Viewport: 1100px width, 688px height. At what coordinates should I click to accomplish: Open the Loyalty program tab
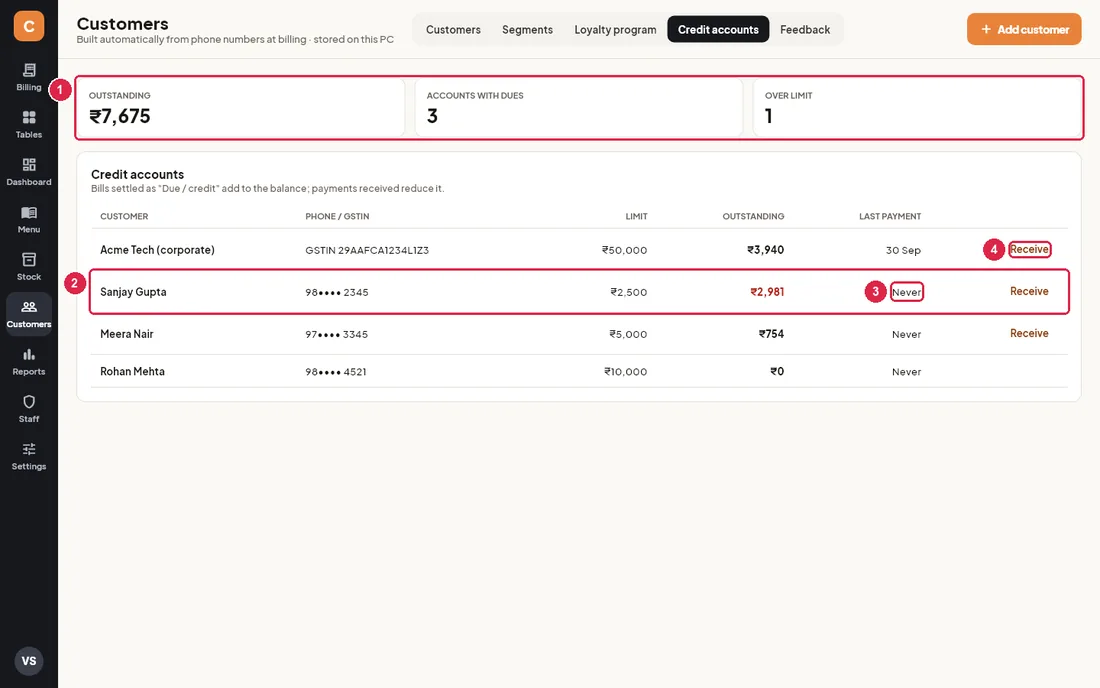pyautogui.click(x=615, y=29)
